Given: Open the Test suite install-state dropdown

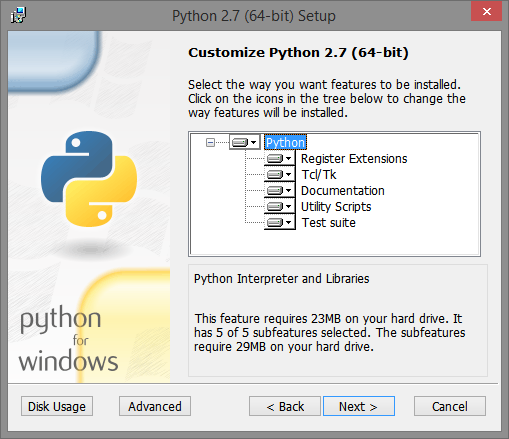Looking at the screenshot, I should click(280, 223).
